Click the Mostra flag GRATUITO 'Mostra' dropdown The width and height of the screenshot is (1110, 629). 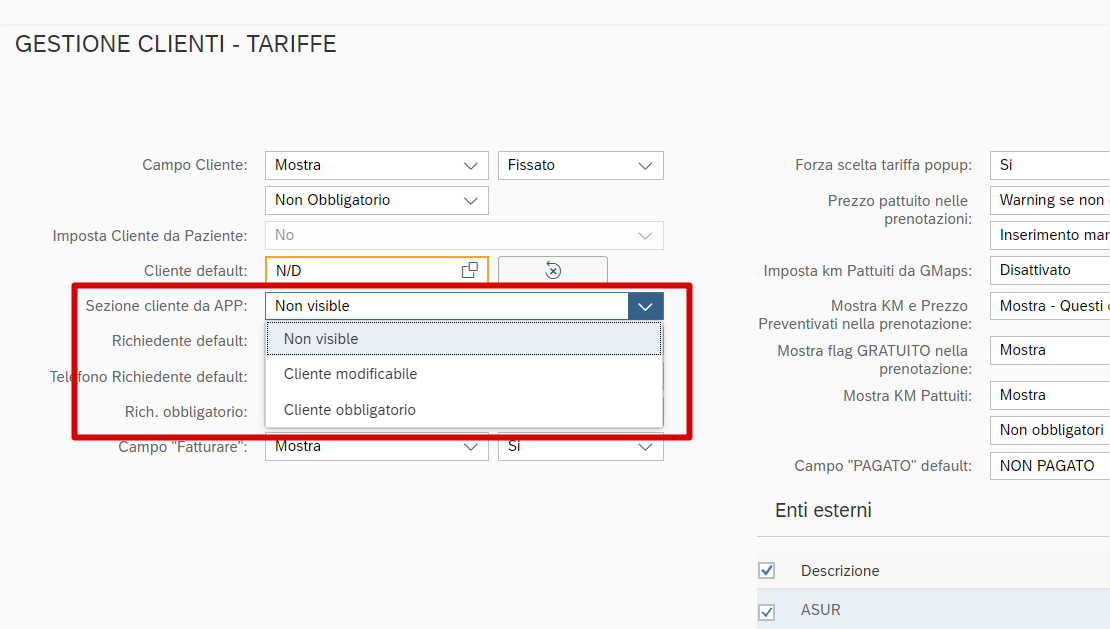pos(1049,350)
